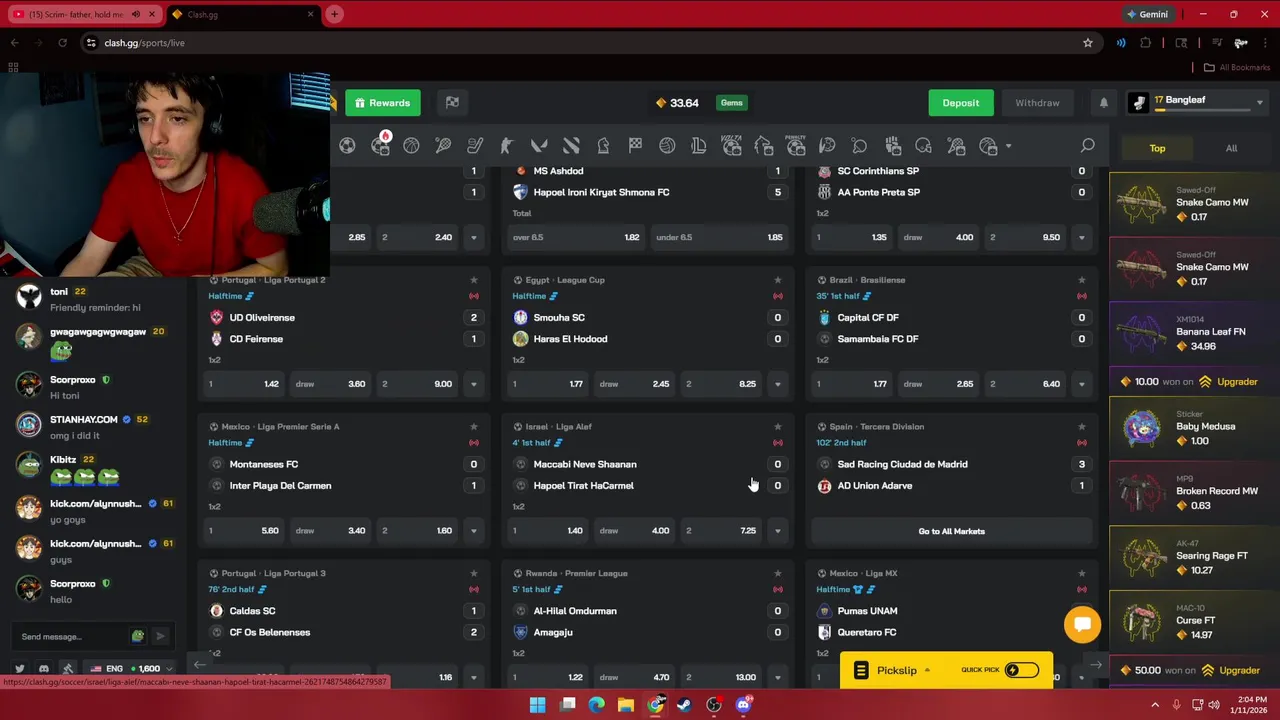Viewport: 1280px width, 720px height.
Task: Select the Volleyball sport icon
Action: [667, 146]
